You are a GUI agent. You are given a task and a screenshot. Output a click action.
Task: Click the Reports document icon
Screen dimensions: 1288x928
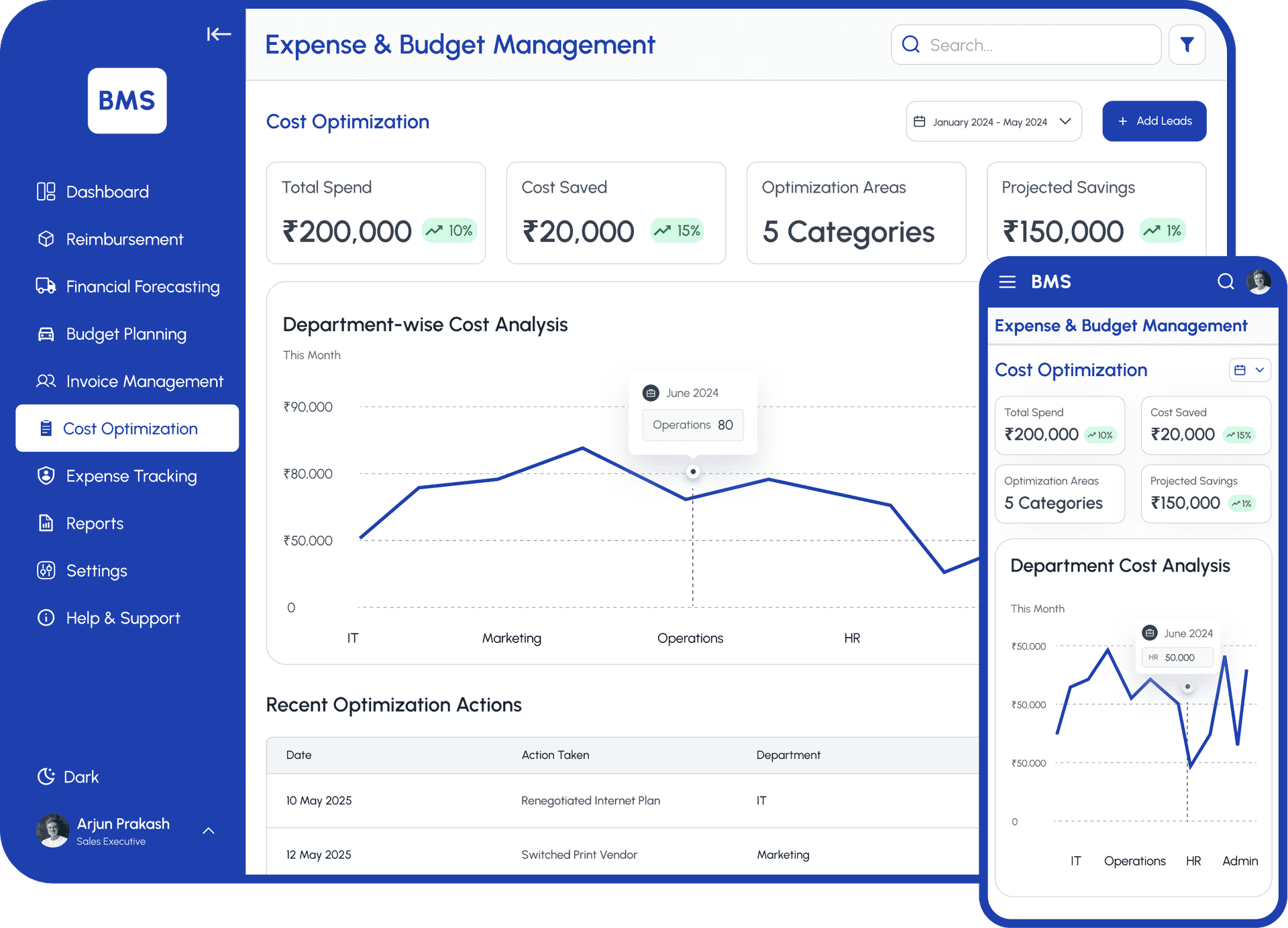pyautogui.click(x=46, y=523)
